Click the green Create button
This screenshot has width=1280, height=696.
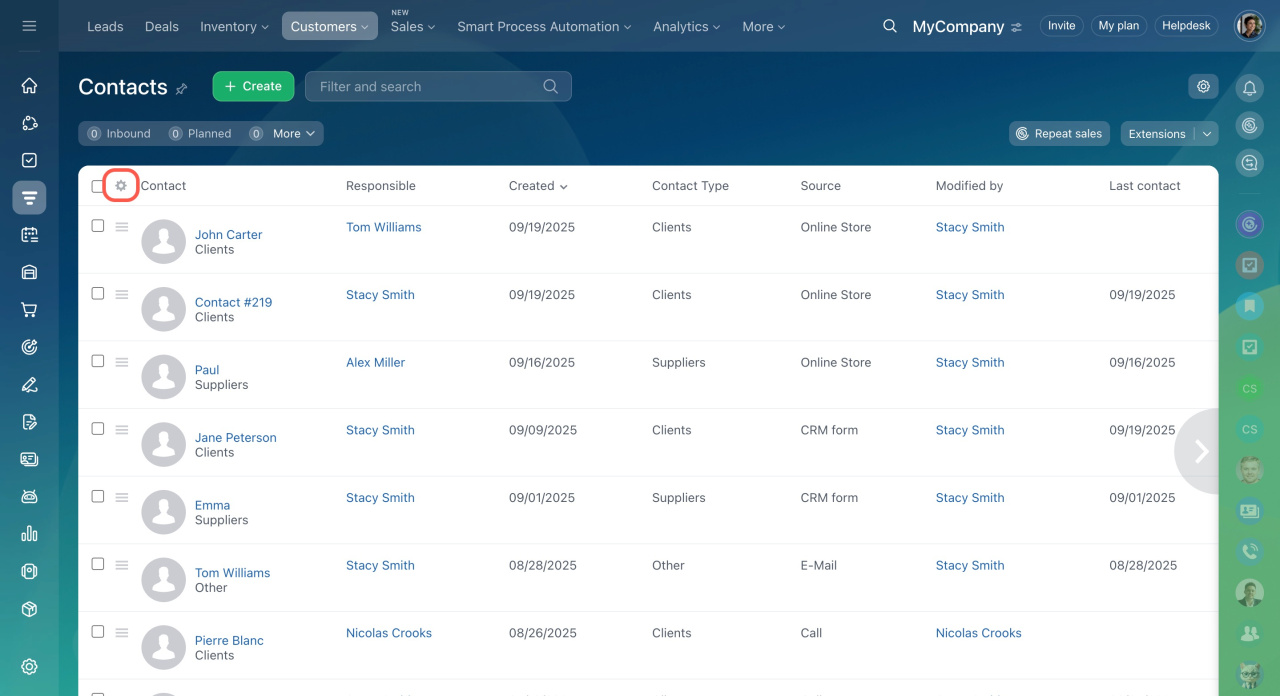tap(253, 87)
